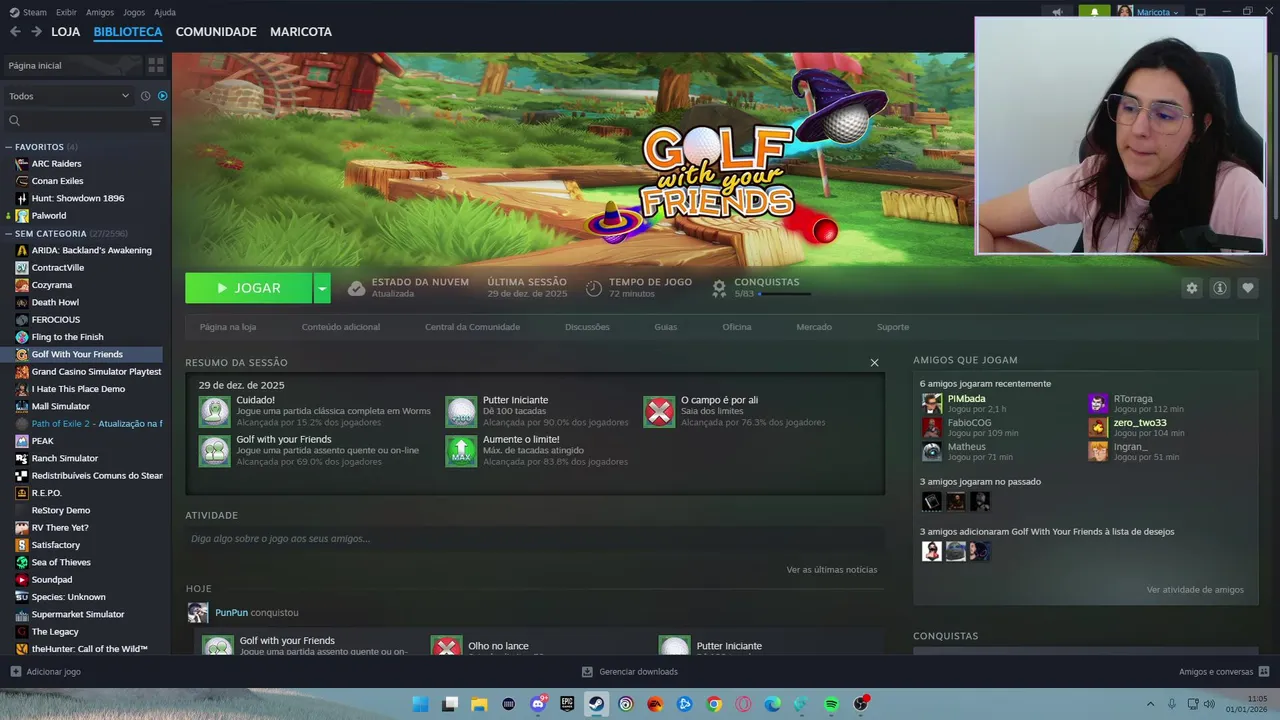Open Steam notifications bell
The image size is (1280, 720).
point(1094,12)
